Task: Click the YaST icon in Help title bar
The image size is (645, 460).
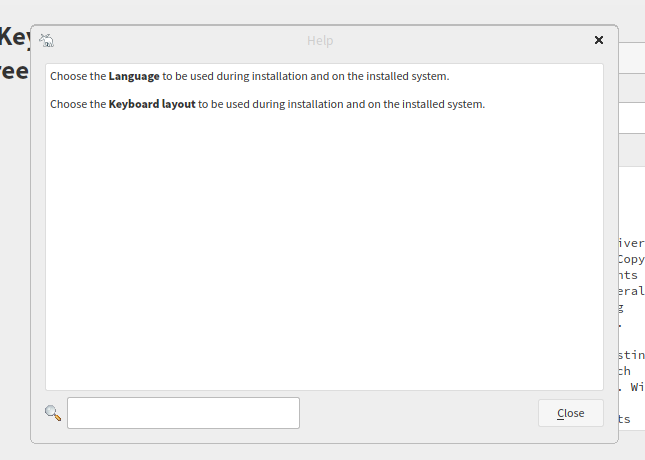Action: pos(46,40)
